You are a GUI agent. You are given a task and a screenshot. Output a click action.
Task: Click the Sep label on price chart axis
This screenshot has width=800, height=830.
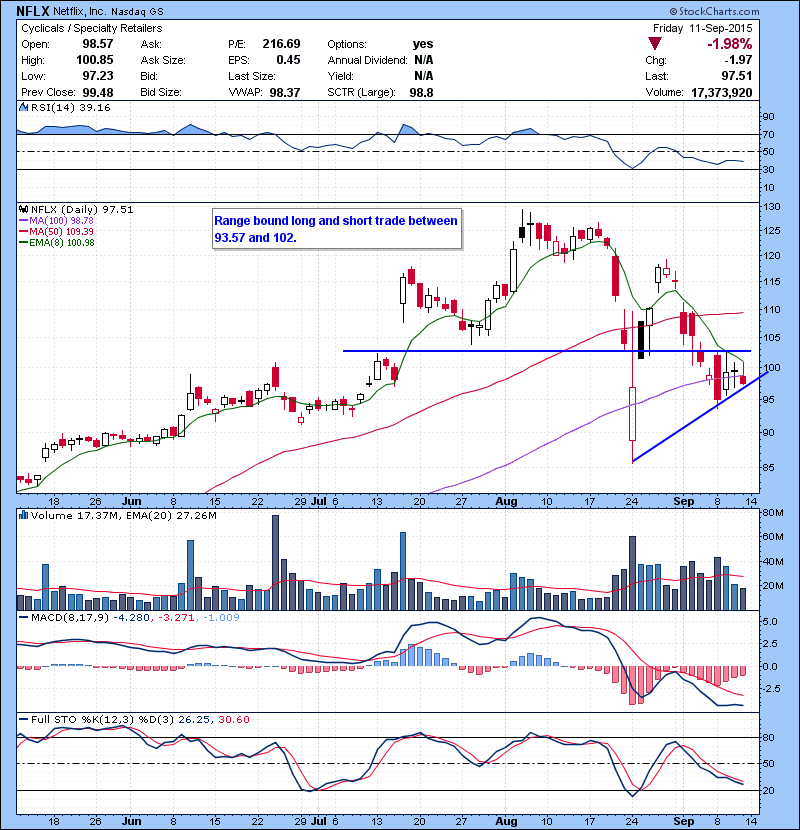point(684,501)
